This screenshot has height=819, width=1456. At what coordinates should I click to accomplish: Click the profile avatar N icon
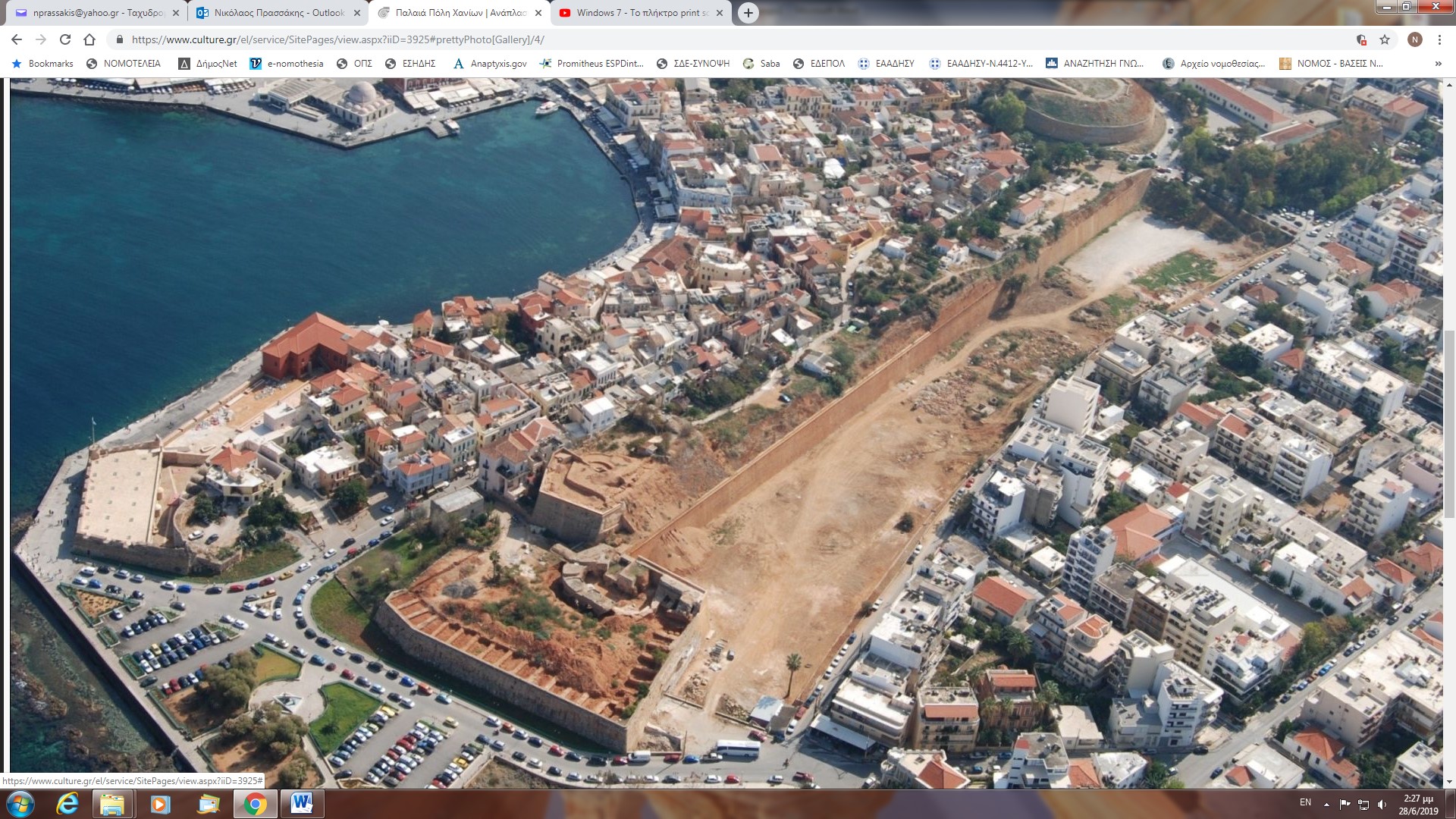(x=1414, y=39)
